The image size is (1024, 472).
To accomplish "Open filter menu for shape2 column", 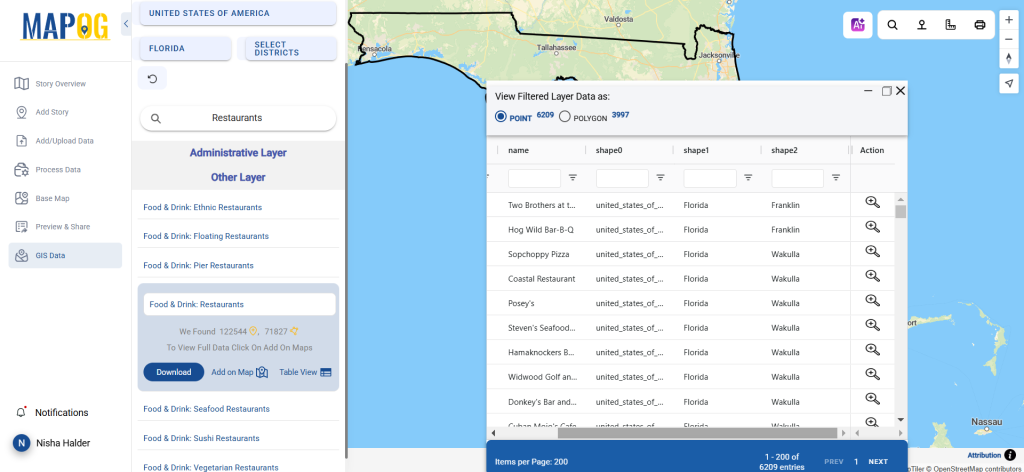I will pyautogui.click(x=835, y=178).
